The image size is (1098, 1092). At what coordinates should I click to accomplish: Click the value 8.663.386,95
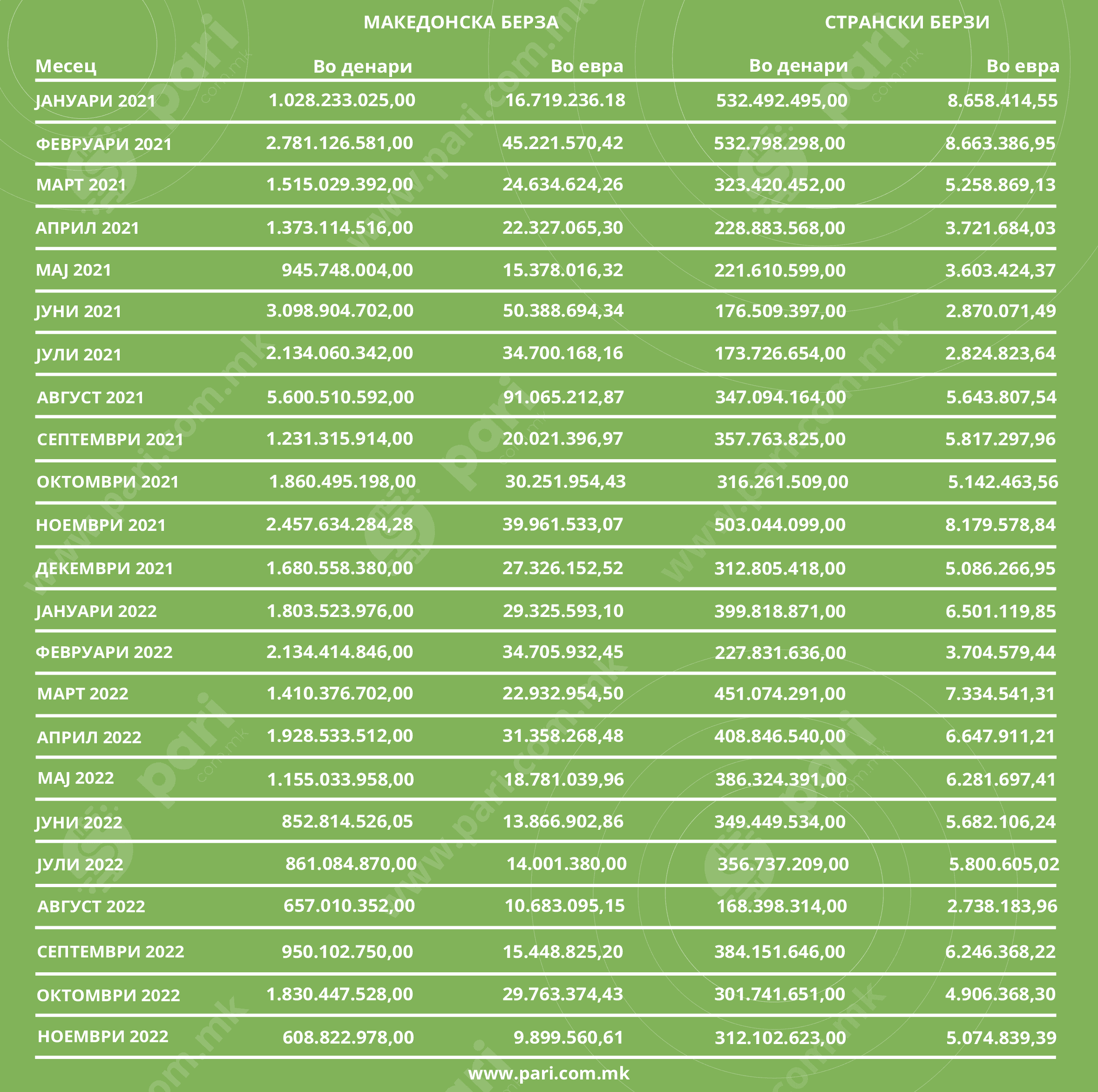pos(1000,143)
